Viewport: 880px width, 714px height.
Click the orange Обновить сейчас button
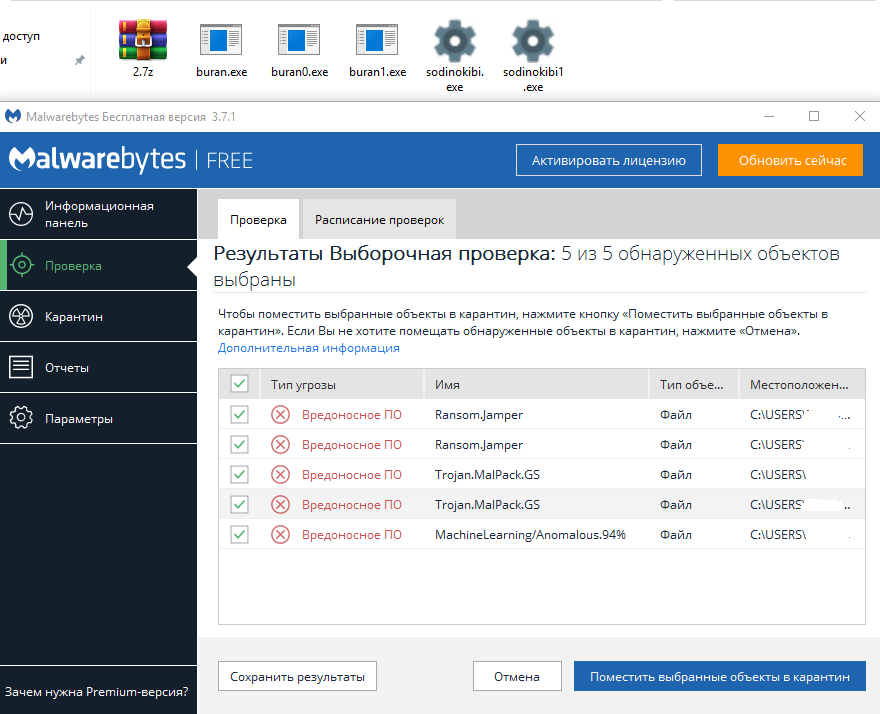790,160
